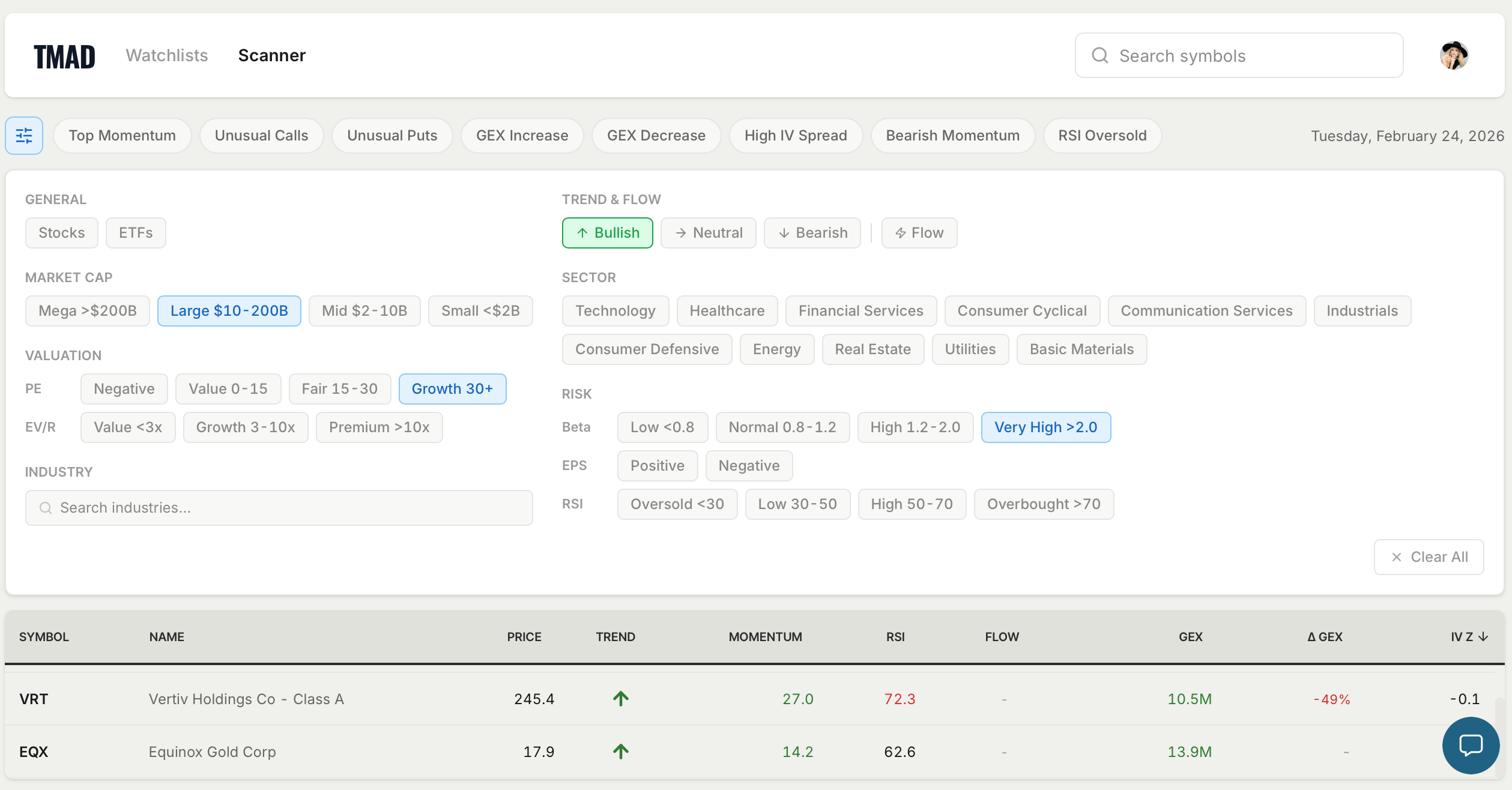Open the Search industries field
Viewport: 1512px width, 790px height.
coord(279,508)
